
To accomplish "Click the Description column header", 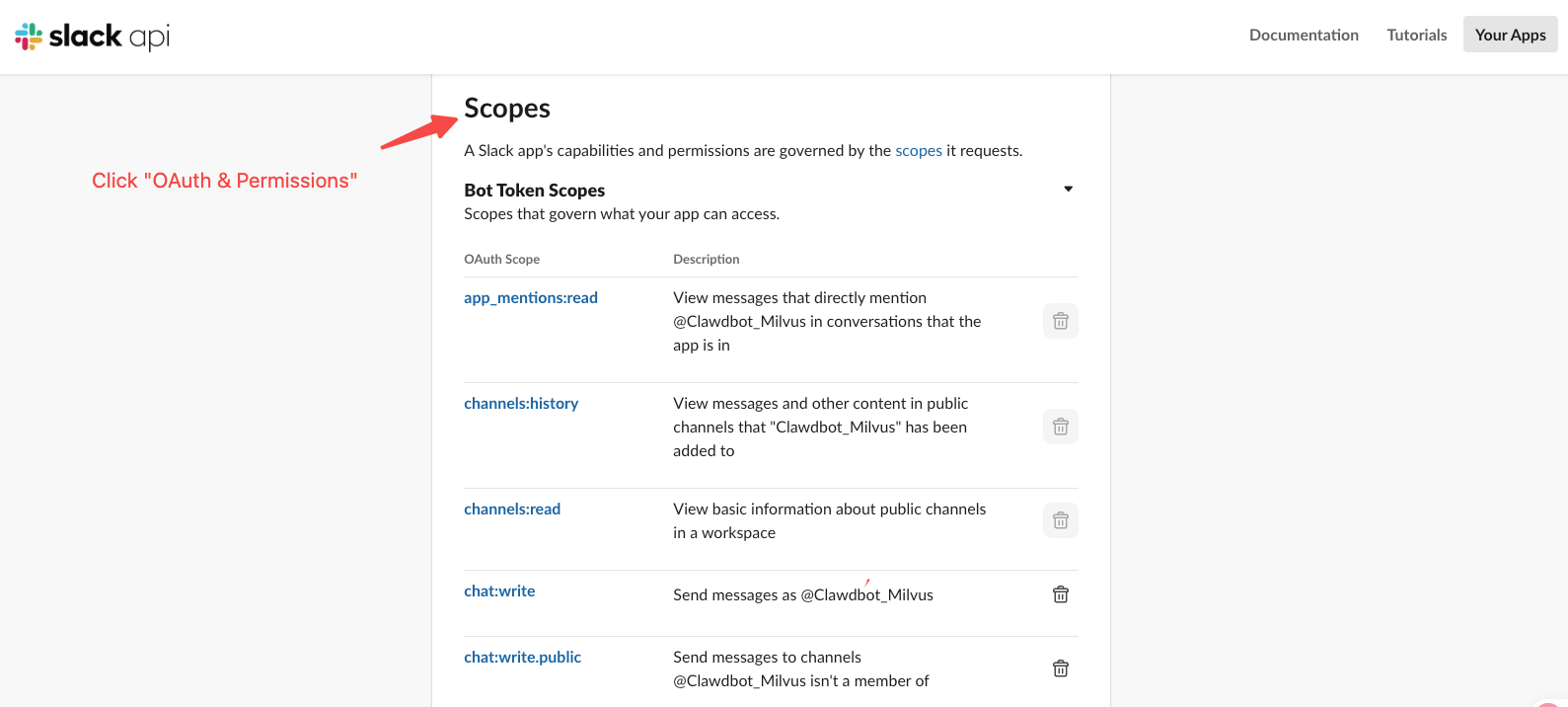I will tap(706, 260).
